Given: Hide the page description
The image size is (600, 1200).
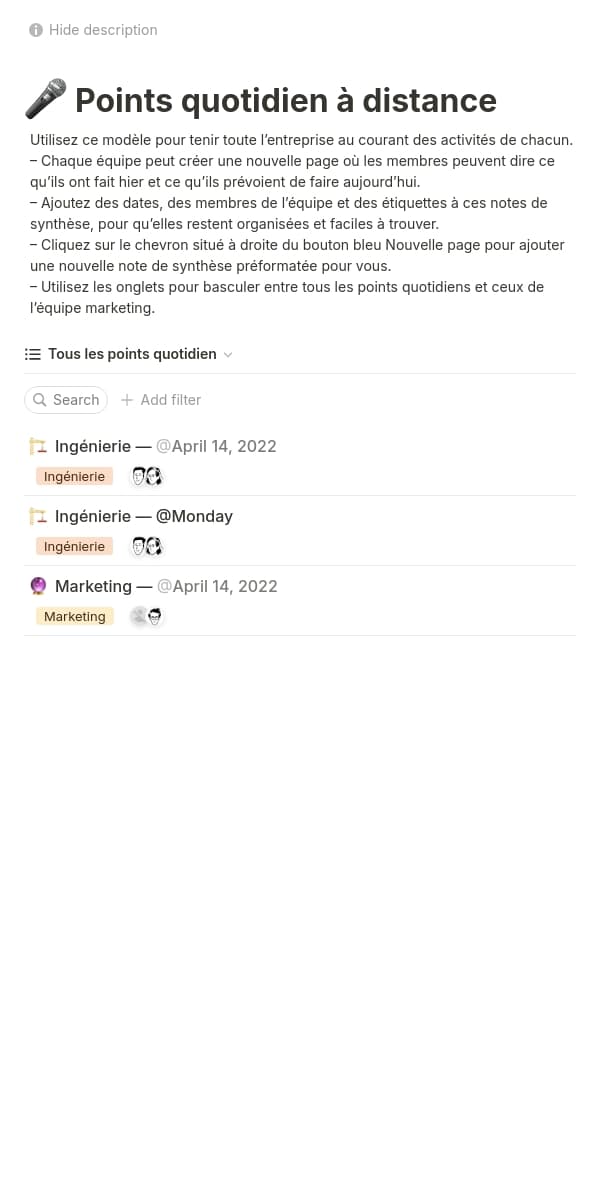Looking at the screenshot, I should pyautogui.click(x=103, y=30).
